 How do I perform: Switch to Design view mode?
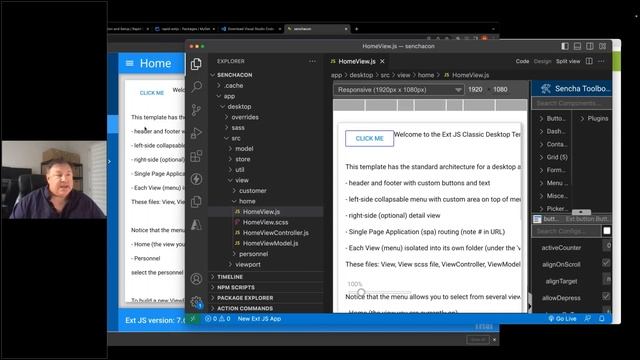[x=542, y=61]
